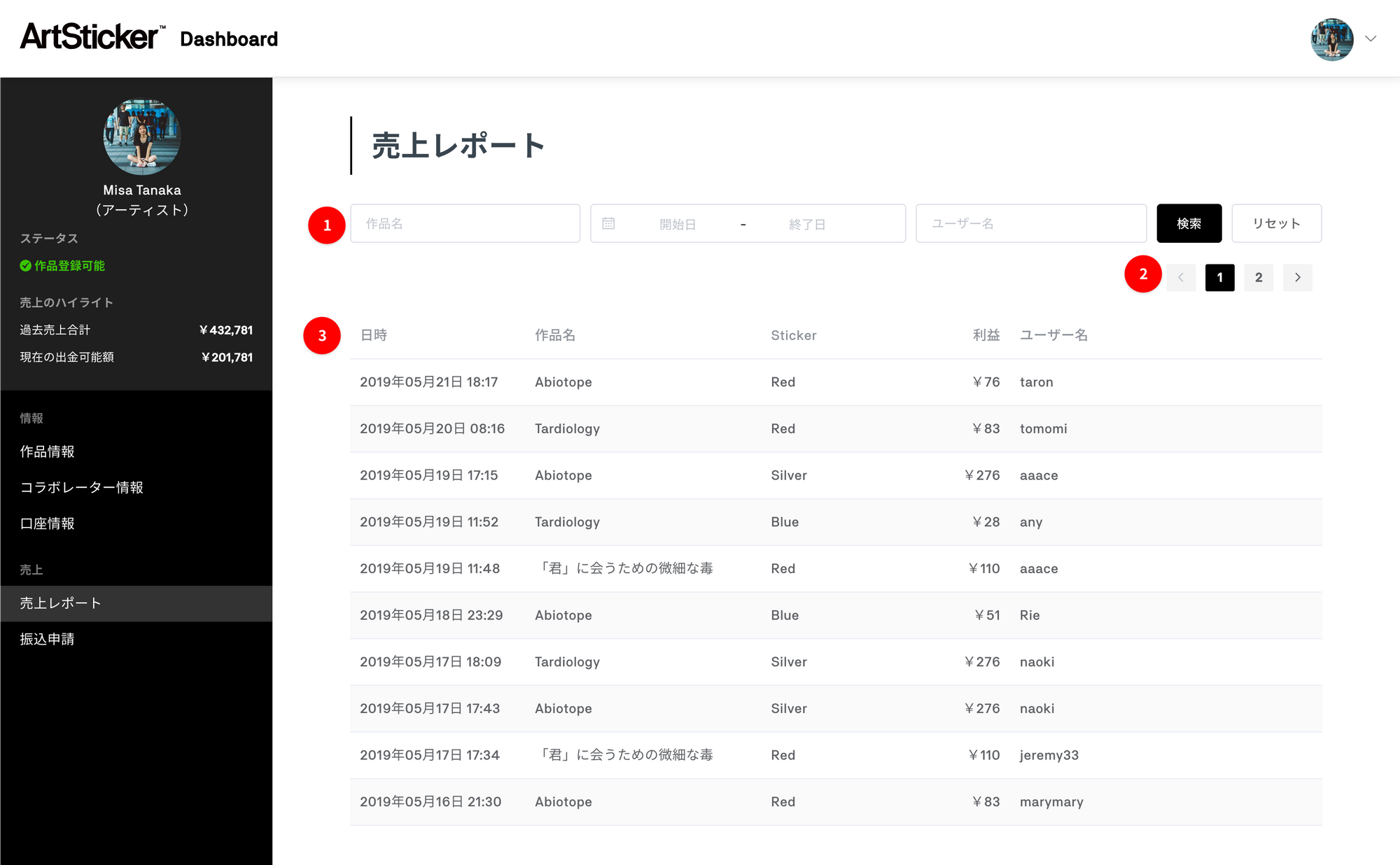Viewport: 1400px width, 865px height.
Task: Go to previous page with left arrow
Action: coord(1181,277)
